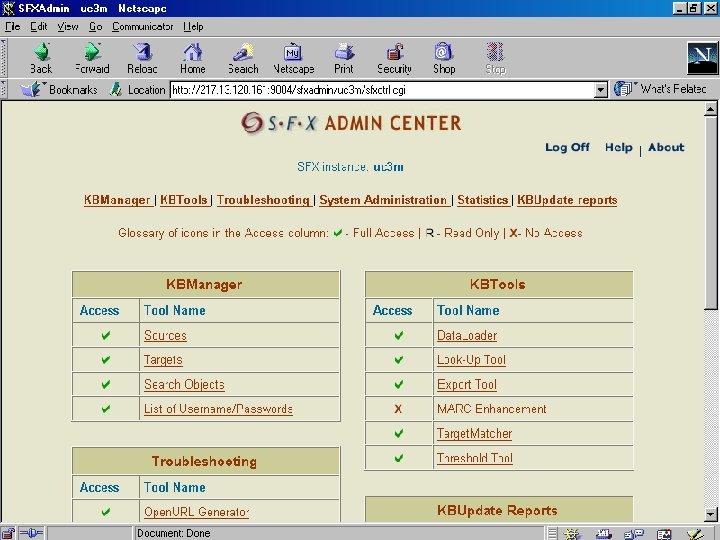
Task: Open the location URL dropdown arrow
Action: [x=601, y=90]
